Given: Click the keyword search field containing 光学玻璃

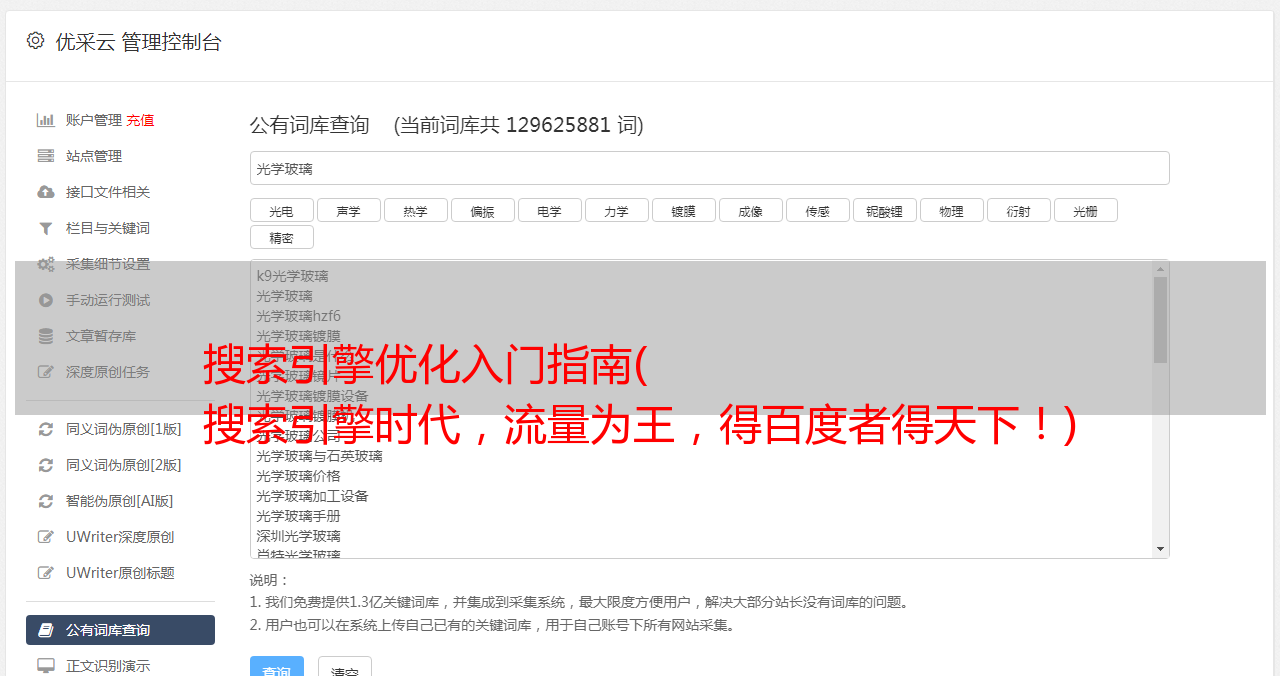Looking at the screenshot, I should (x=709, y=168).
